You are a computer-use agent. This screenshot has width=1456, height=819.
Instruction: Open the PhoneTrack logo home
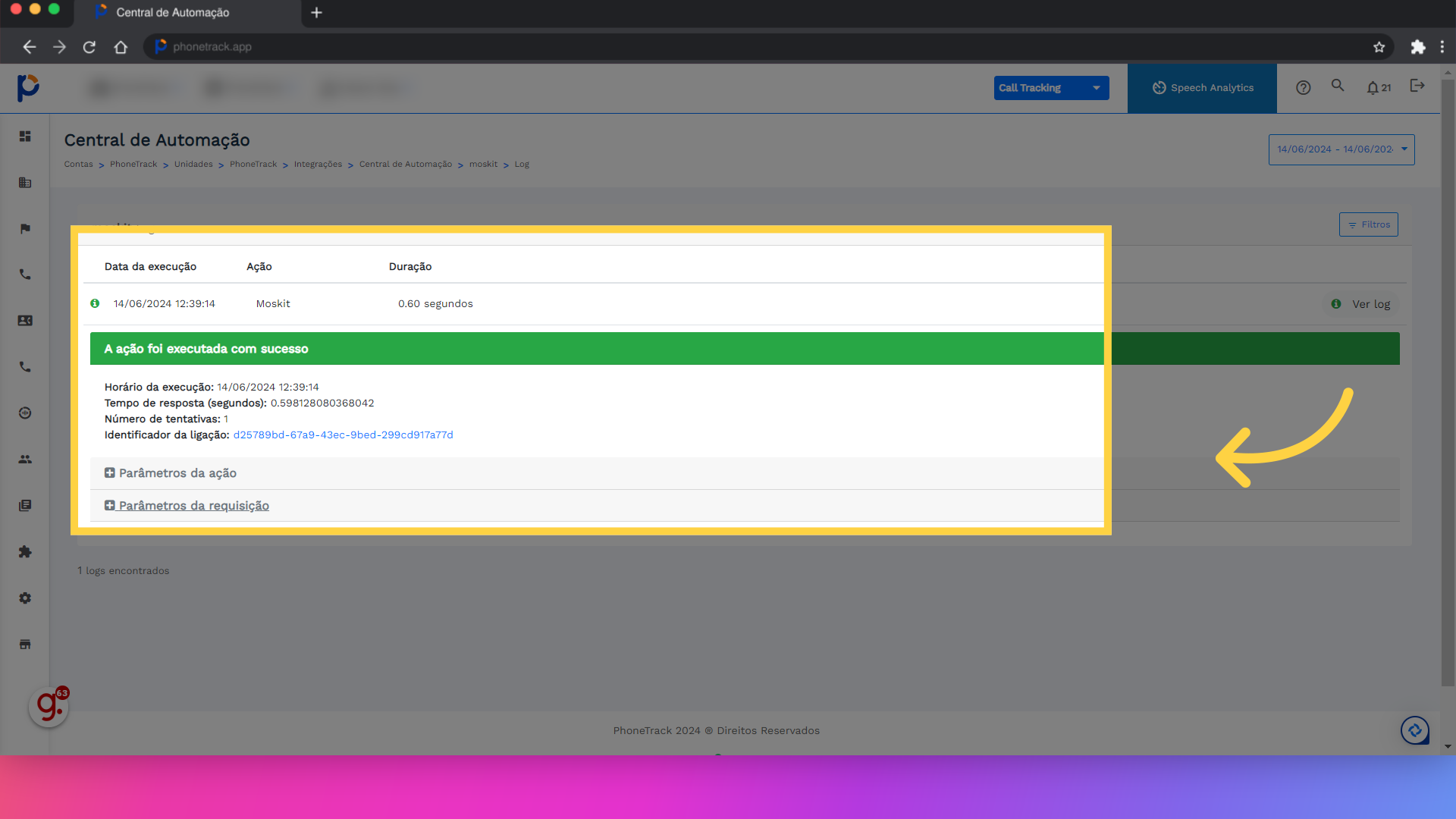(28, 88)
